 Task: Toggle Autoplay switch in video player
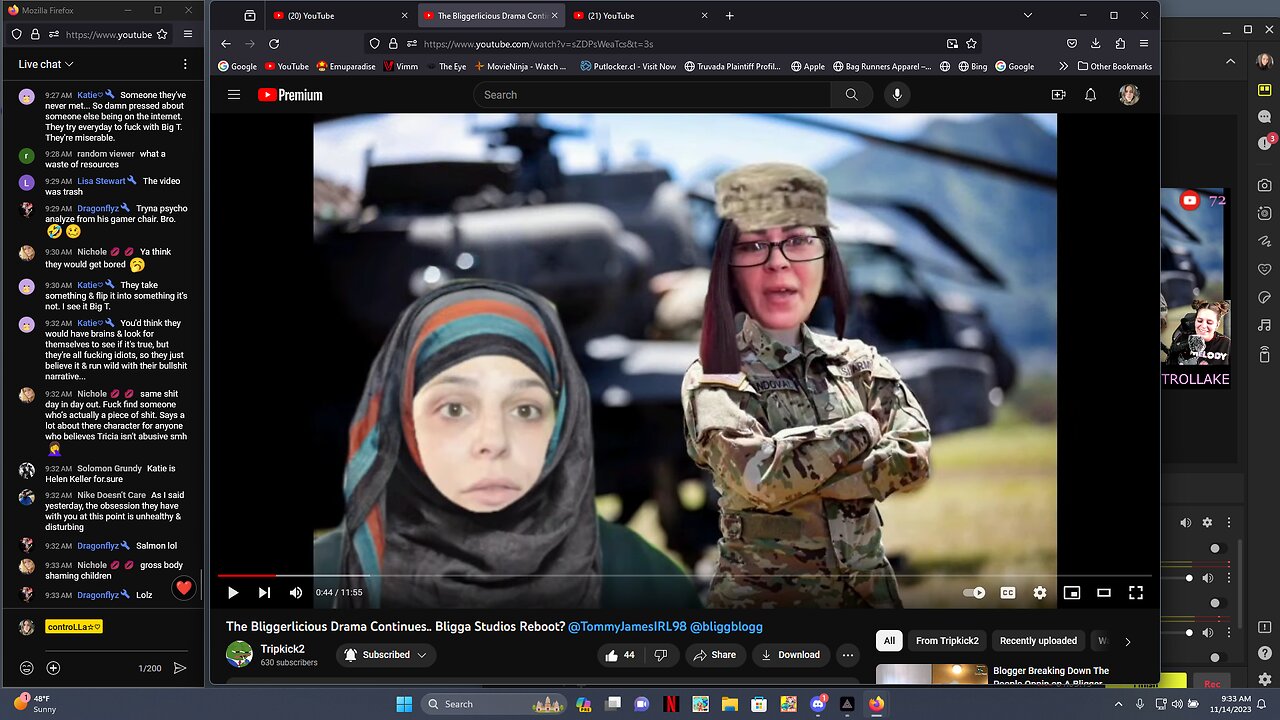tap(974, 593)
